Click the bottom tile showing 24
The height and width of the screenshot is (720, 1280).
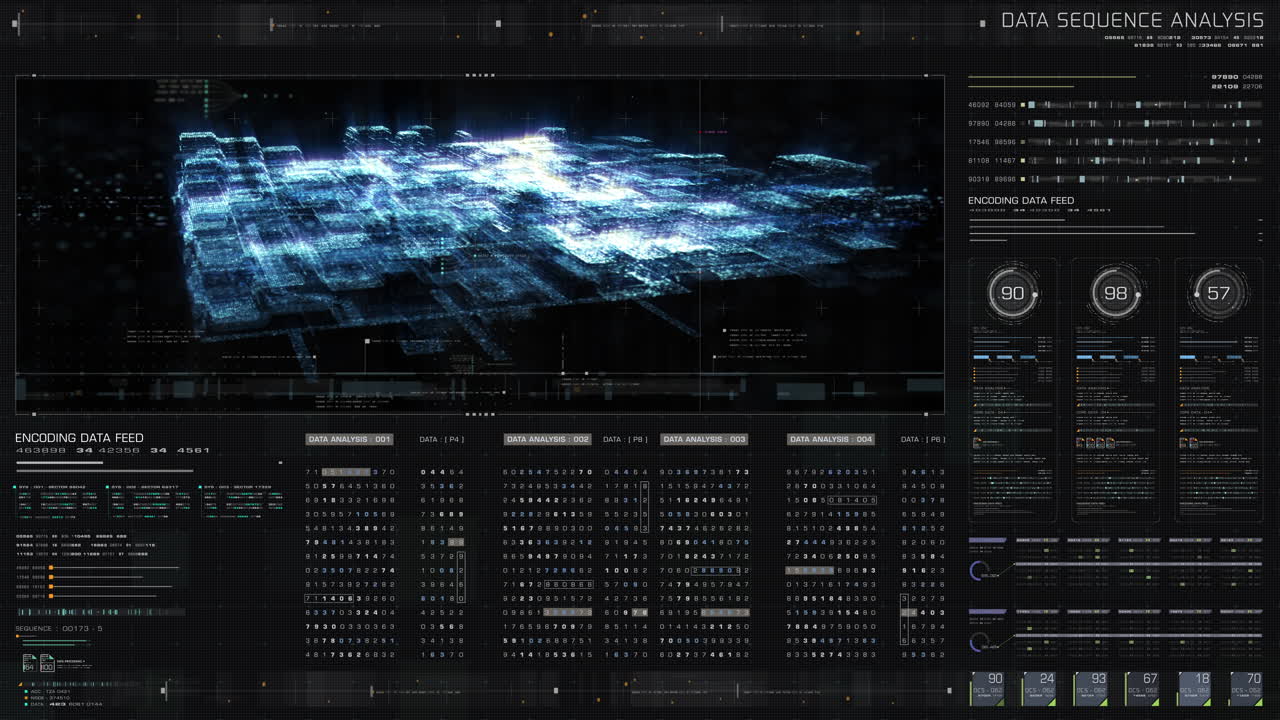pyautogui.click(x=1038, y=688)
